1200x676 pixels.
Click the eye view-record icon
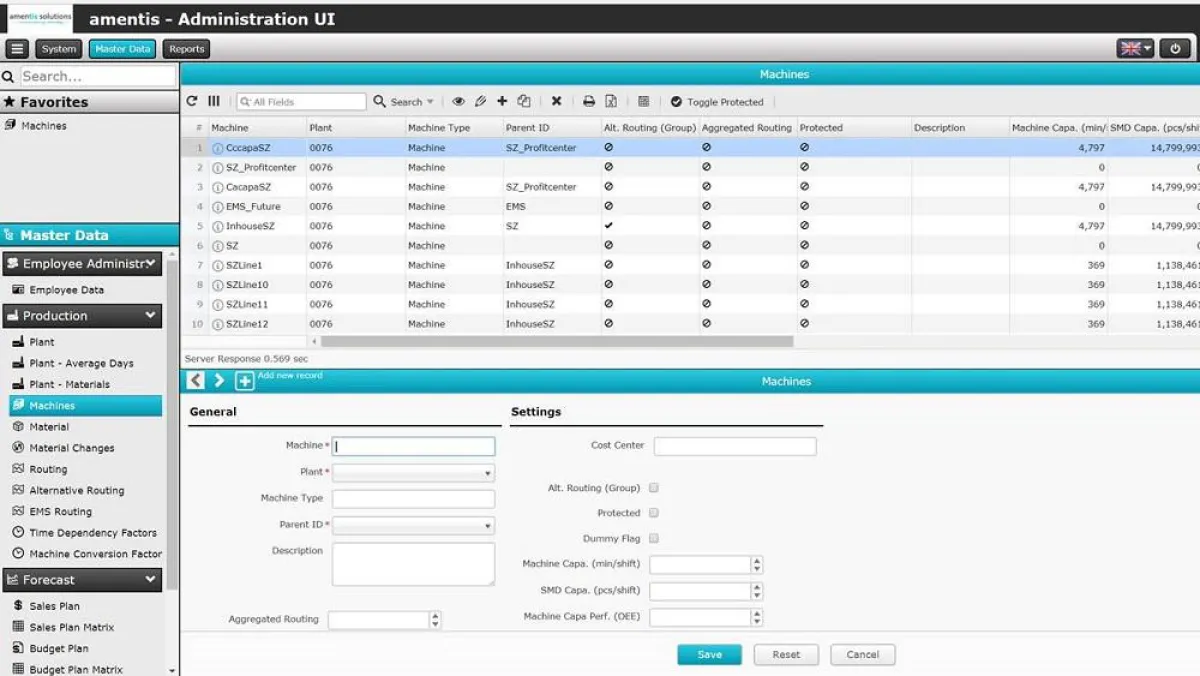tap(459, 101)
